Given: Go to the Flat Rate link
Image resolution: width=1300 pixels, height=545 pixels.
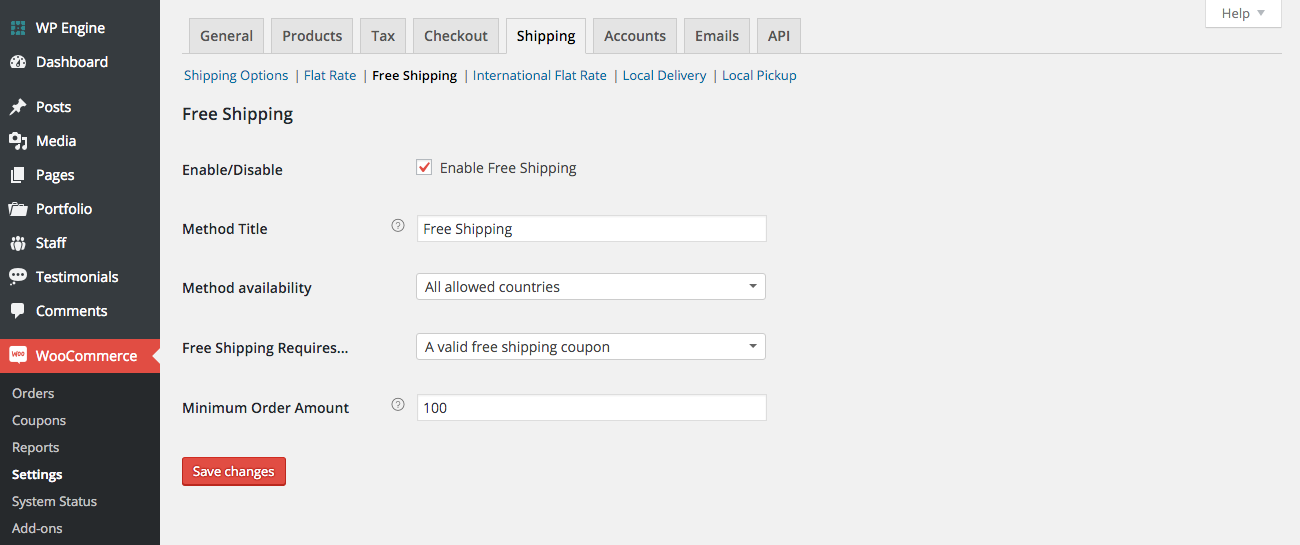Looking at the screenshot, I should tap(330, 75).
